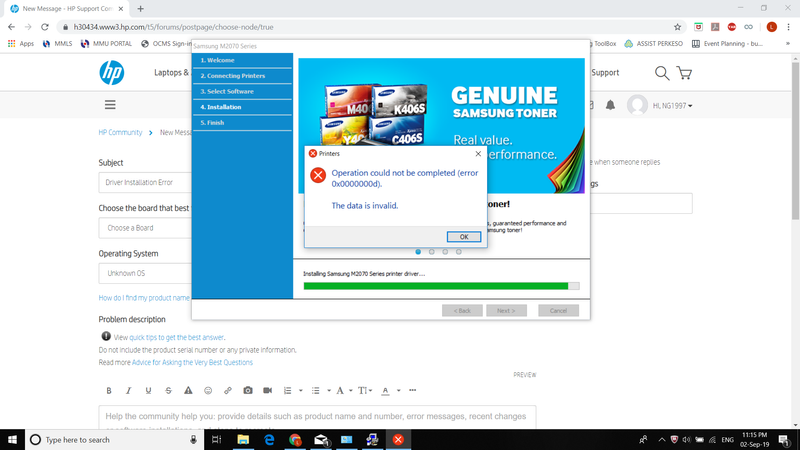Image resolution: width=800 pixels, height=450 pixels.
Task: Open the Choose a Board dropdown
Action: point(145,228)
